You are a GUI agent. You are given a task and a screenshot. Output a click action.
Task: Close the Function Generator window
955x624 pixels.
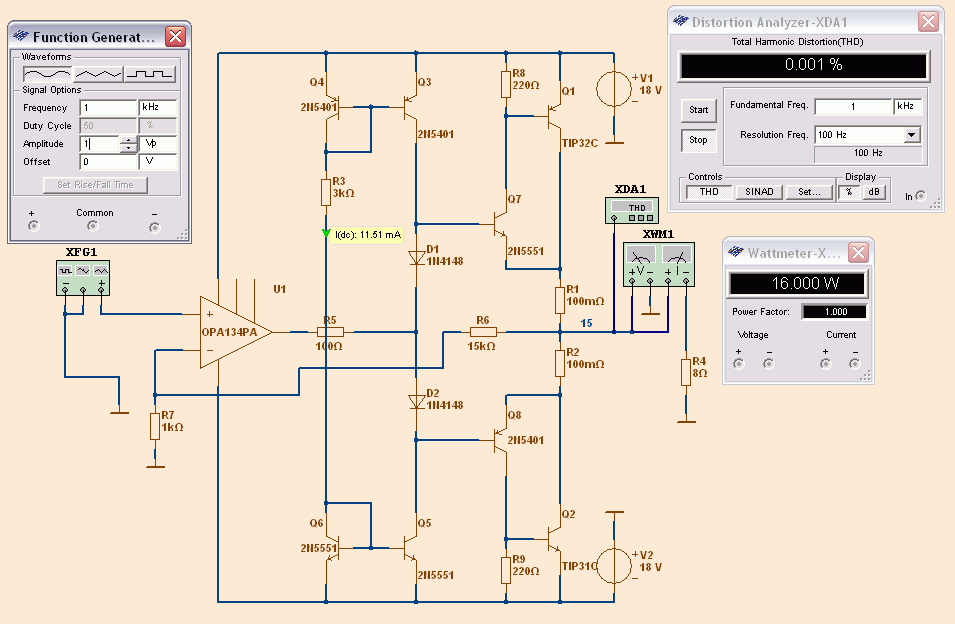[x=175, y=37]
